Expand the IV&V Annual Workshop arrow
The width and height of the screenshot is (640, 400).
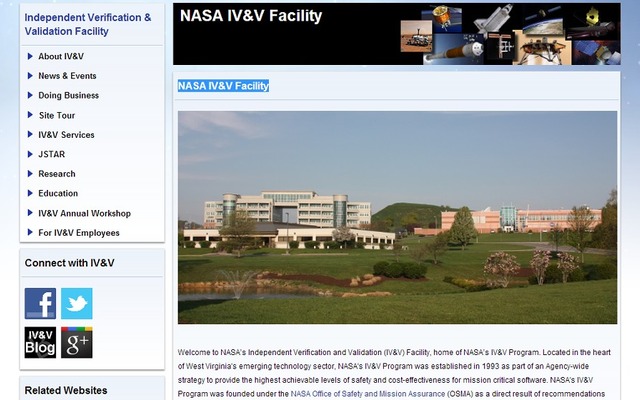click(30, 213)
